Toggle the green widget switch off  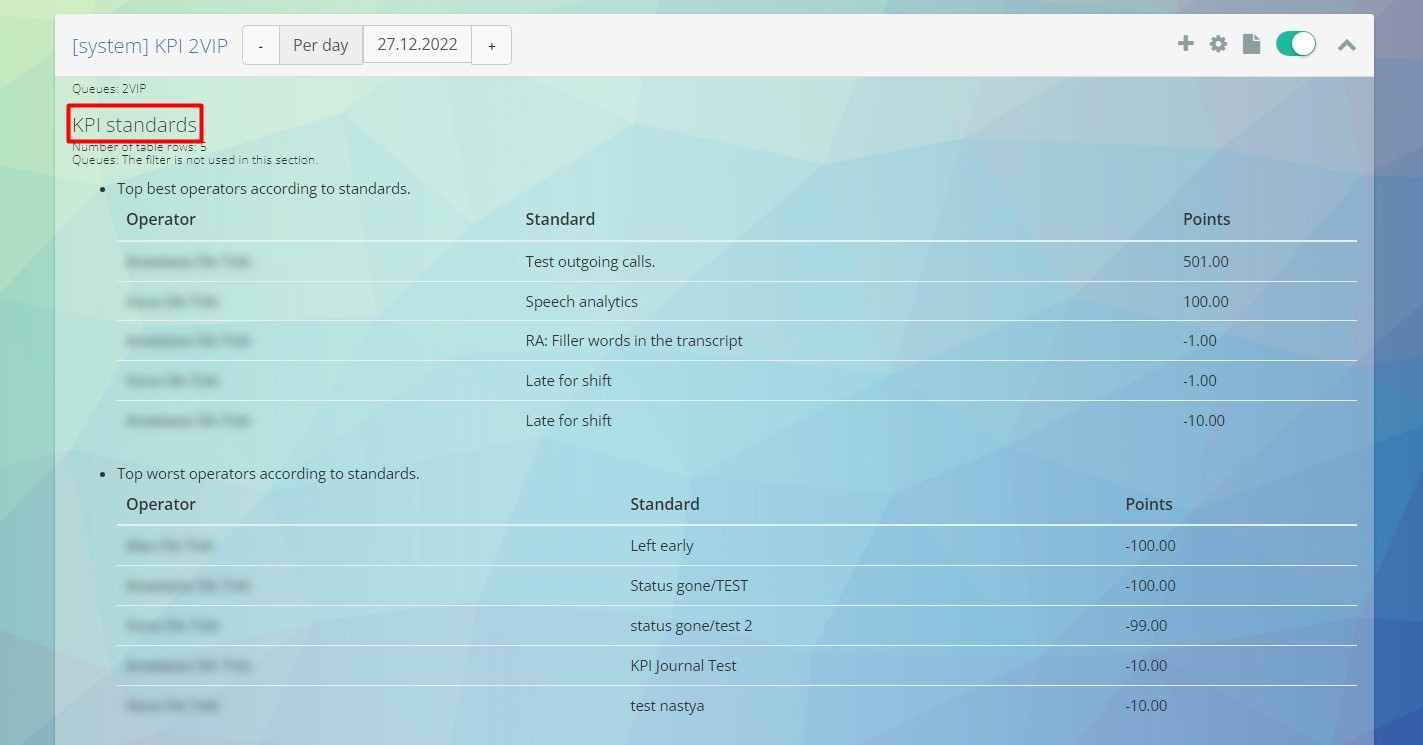point(1296,44)
